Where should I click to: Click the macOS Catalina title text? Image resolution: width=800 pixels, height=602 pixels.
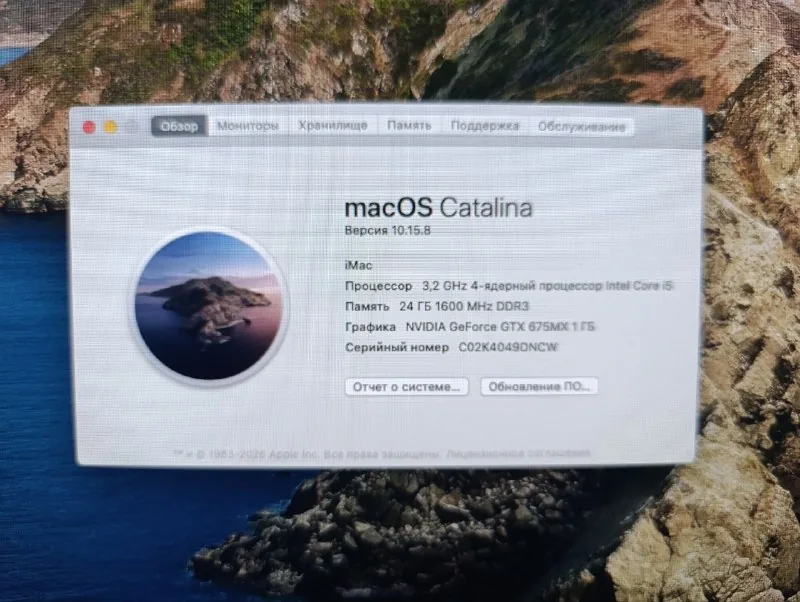click(x=439, y=208)
